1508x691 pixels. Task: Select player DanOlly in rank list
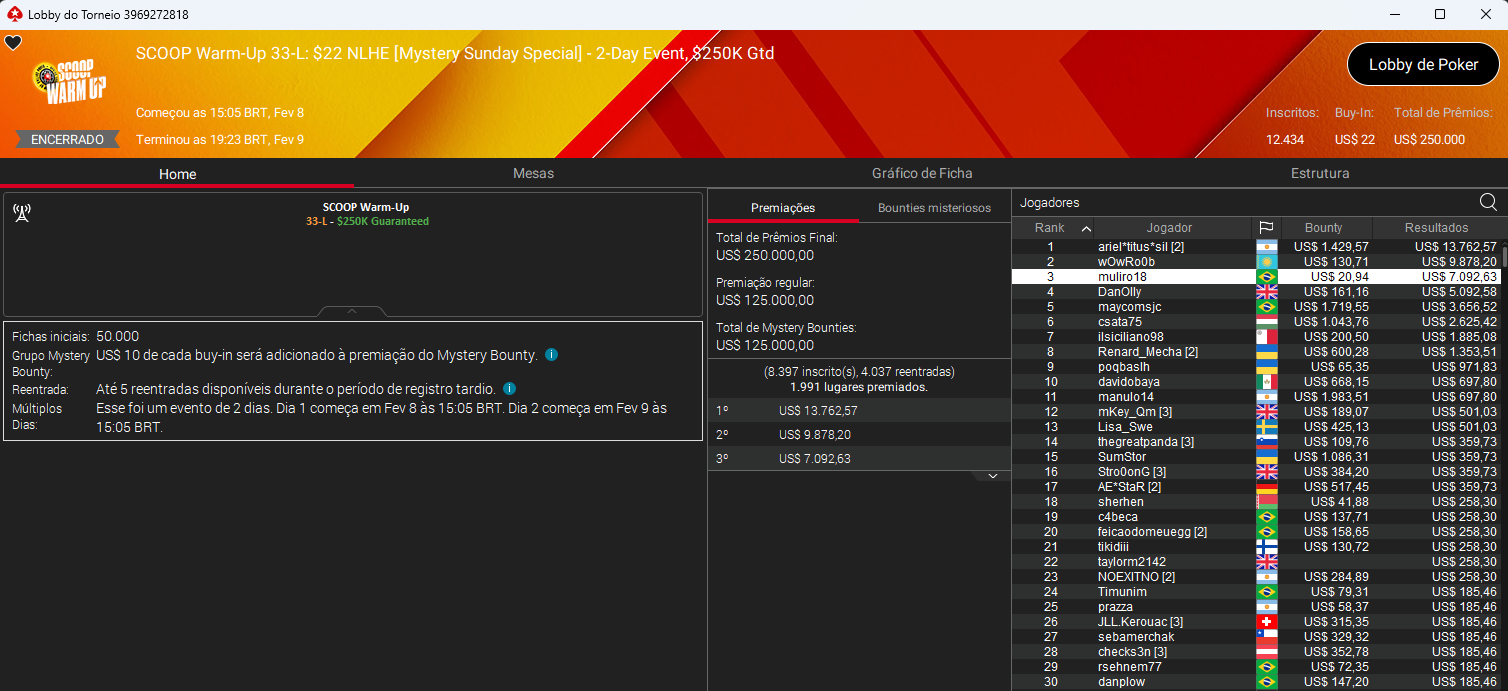(1119, 292)
